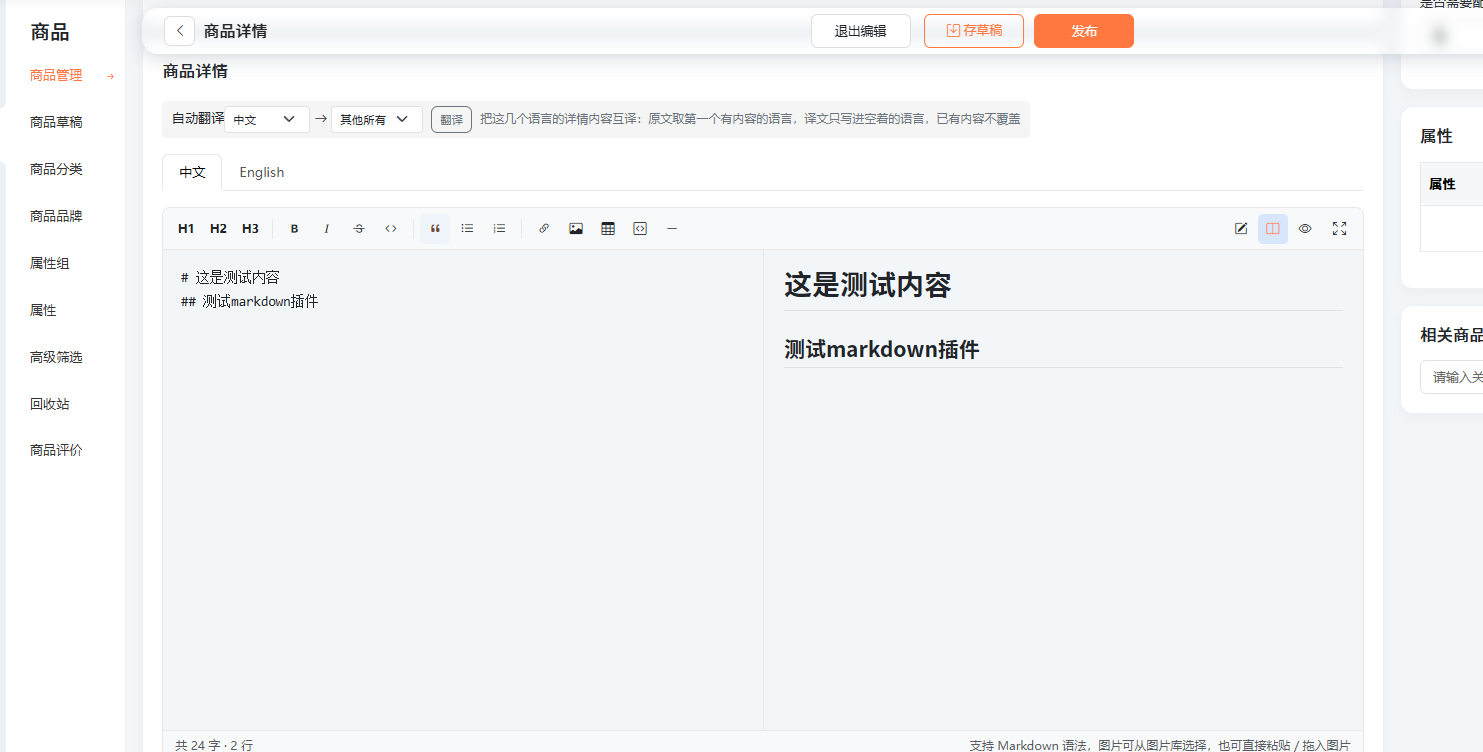Go back using the header arrow button

(x=179, y=31)
